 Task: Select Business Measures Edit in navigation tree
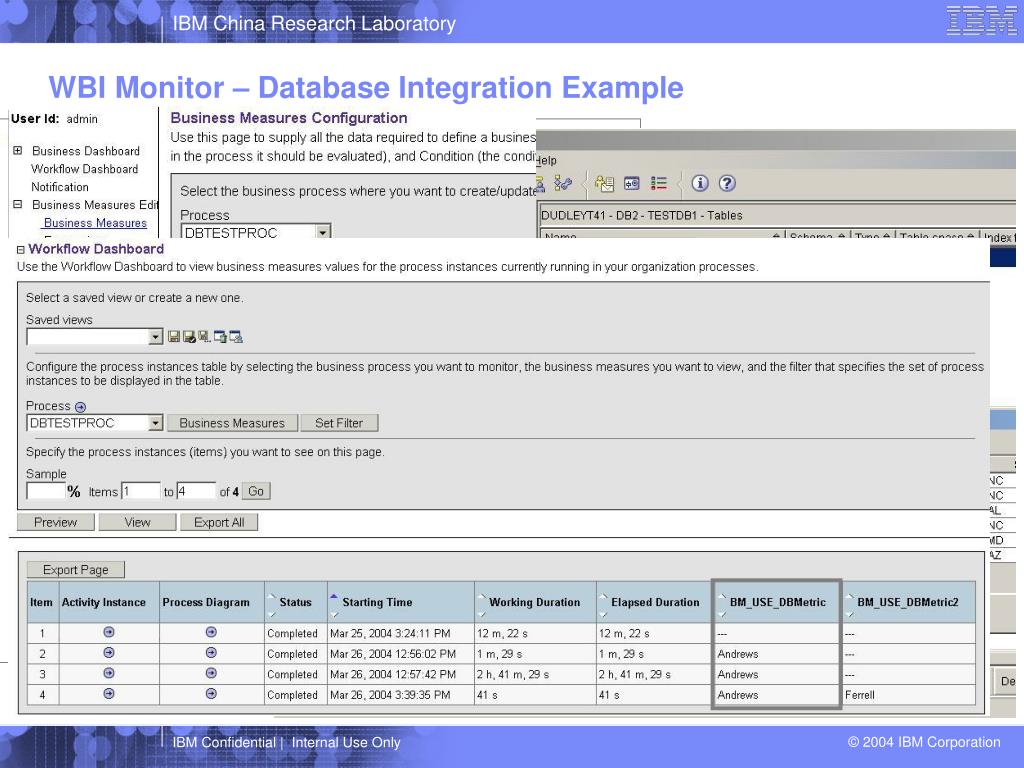tap(95, 205)
